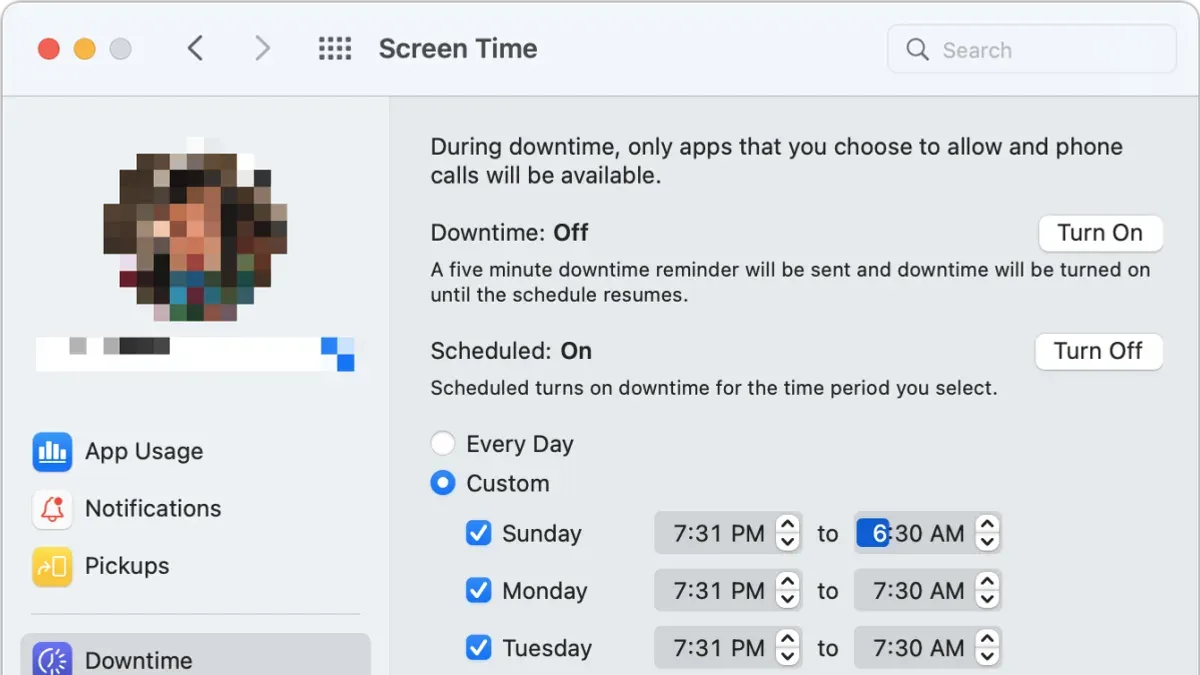Uncheck the Sunday checkbox
1200x675 pixels.
tap(479, 533)
